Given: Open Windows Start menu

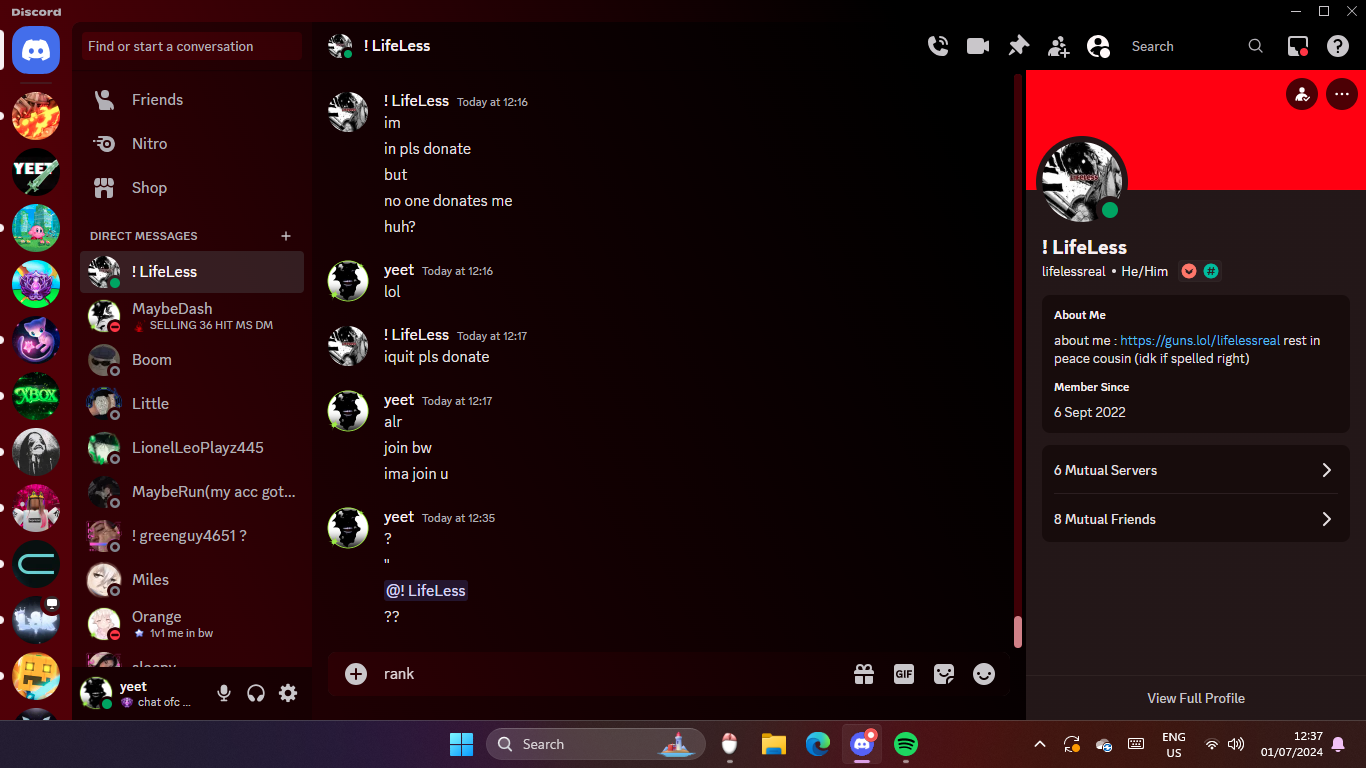Looking at the screenshot, I should pos(461,744).
